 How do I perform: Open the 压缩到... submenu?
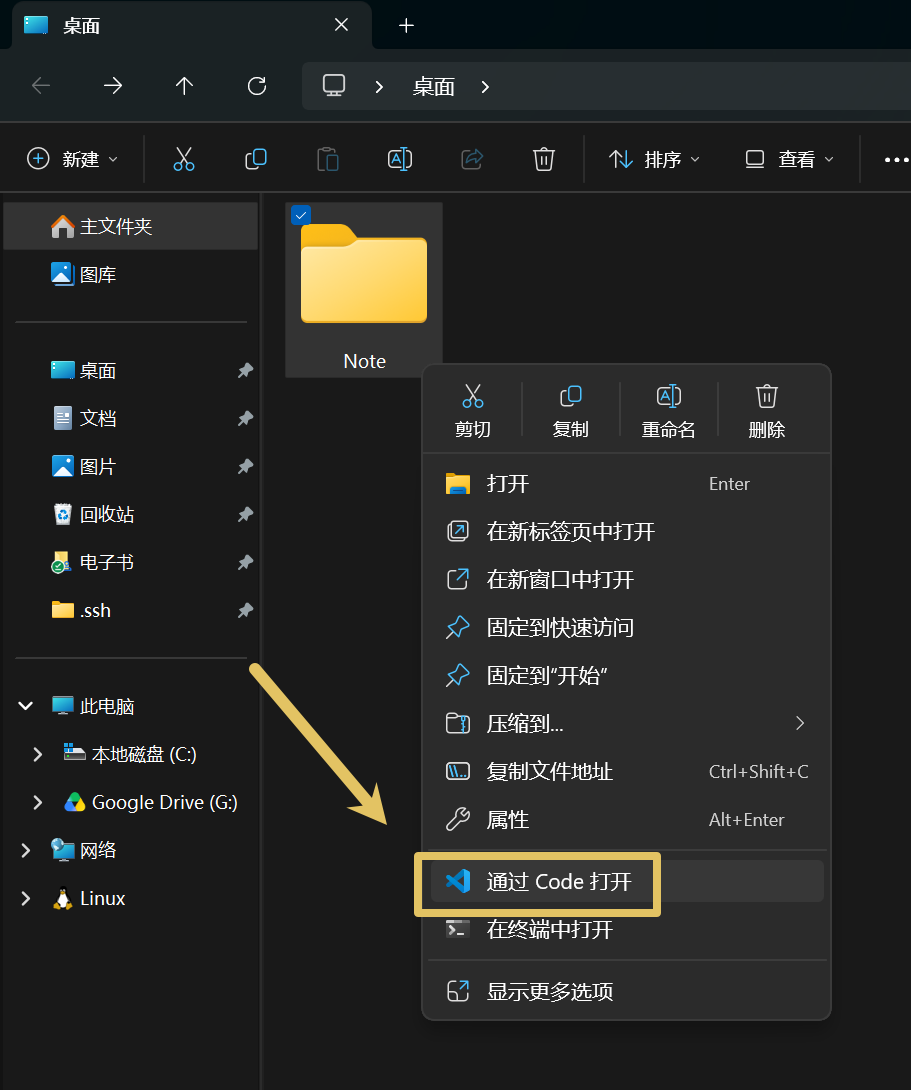tap(627, 724)
